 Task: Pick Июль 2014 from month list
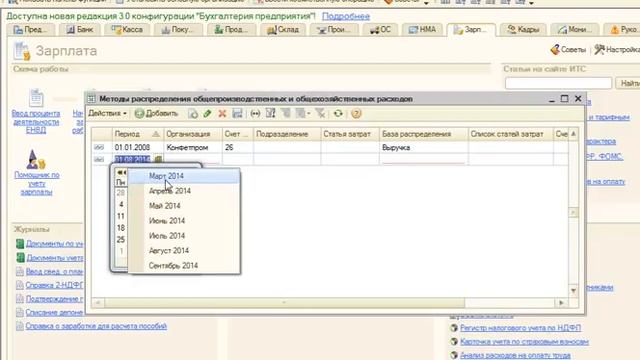click(184, 236)
